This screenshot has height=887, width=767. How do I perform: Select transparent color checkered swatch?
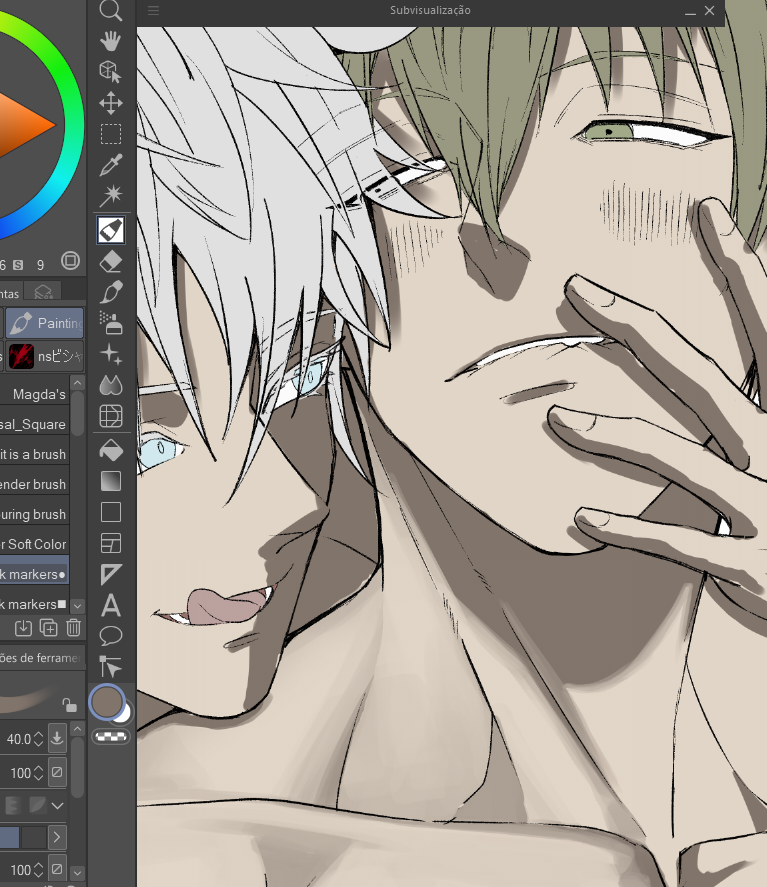(x=111, y=737)
